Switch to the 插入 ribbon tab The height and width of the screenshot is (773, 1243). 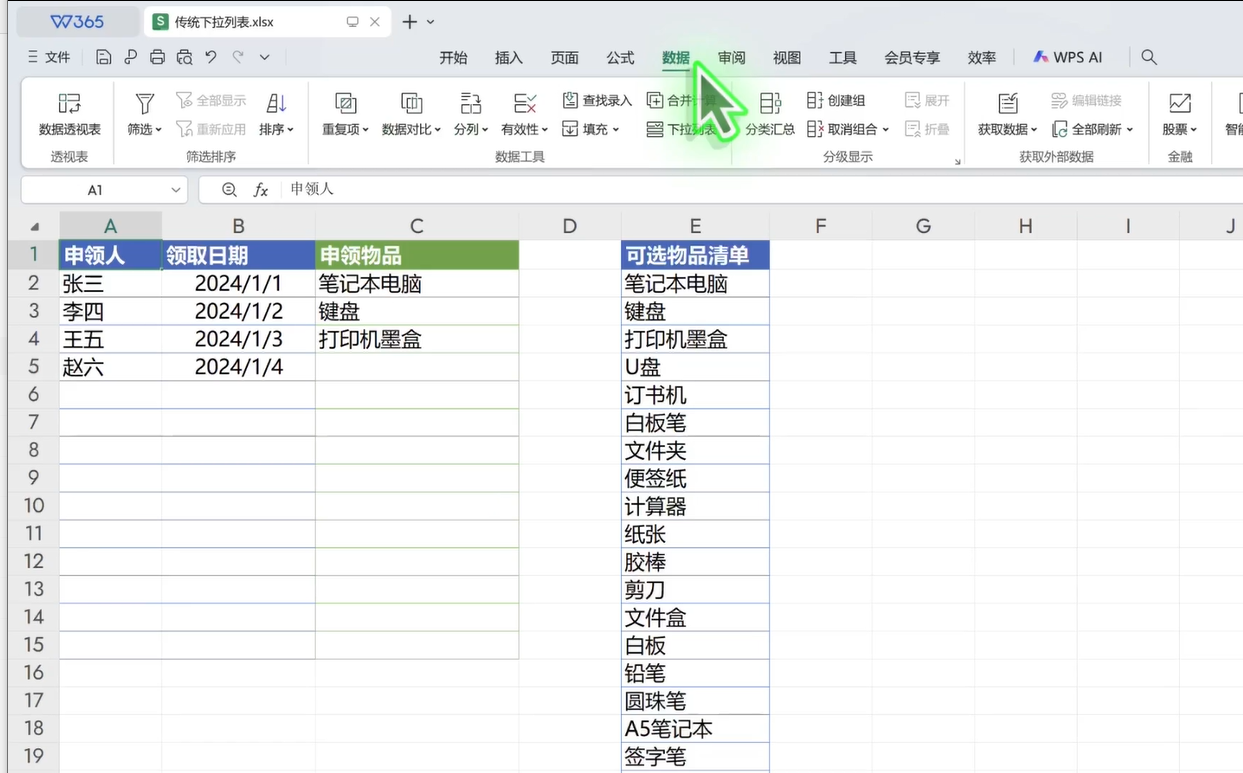[x=509, y=58]
